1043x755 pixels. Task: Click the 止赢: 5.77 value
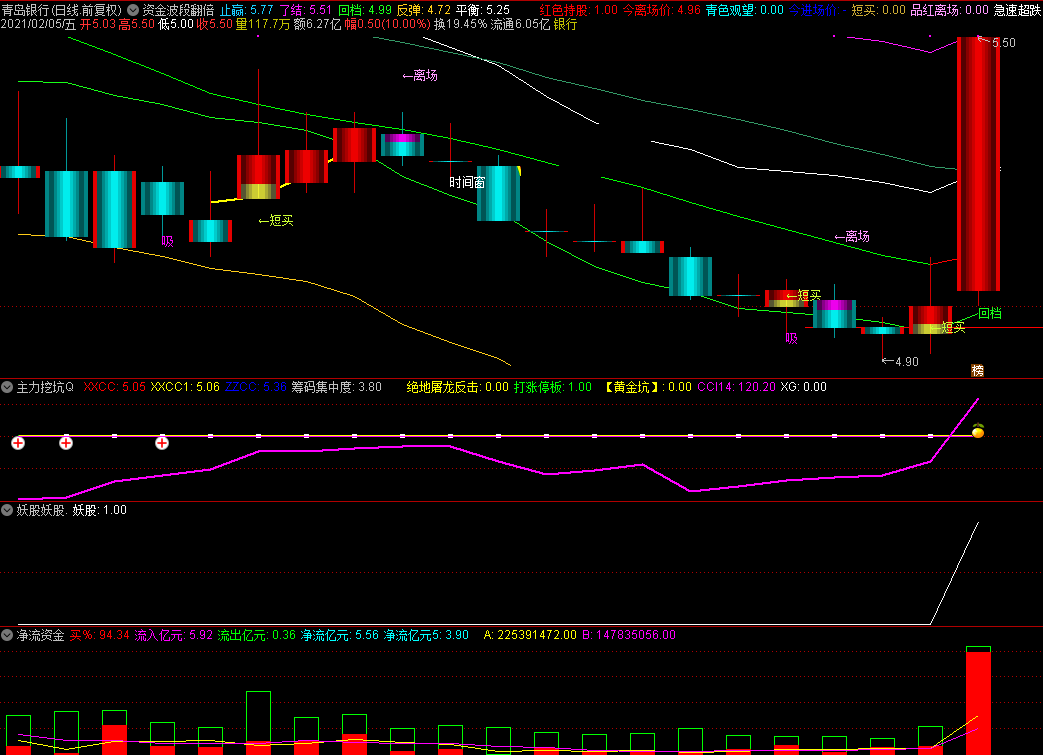pos(247,10)
